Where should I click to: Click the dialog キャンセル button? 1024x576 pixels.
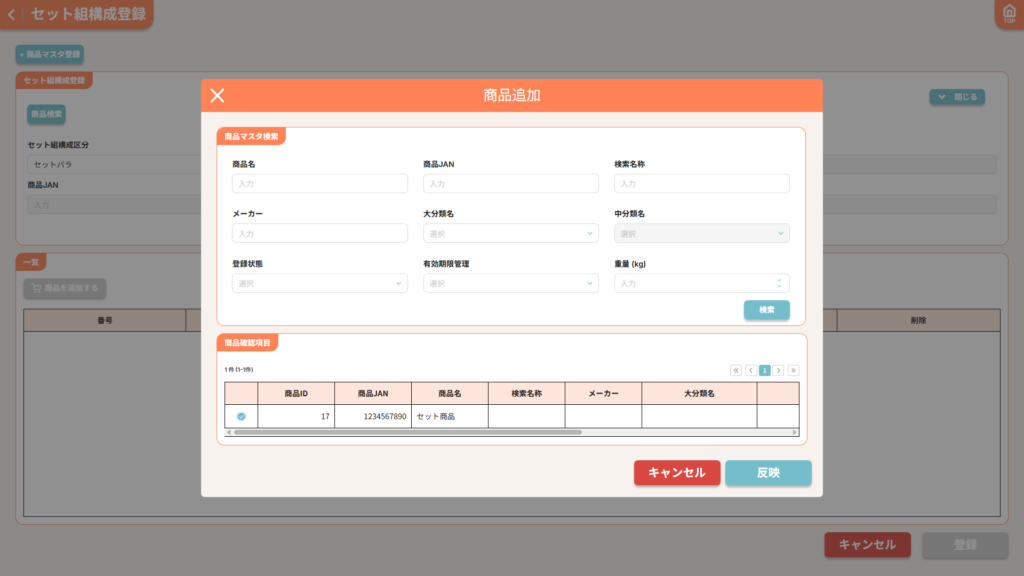(677, 473)
